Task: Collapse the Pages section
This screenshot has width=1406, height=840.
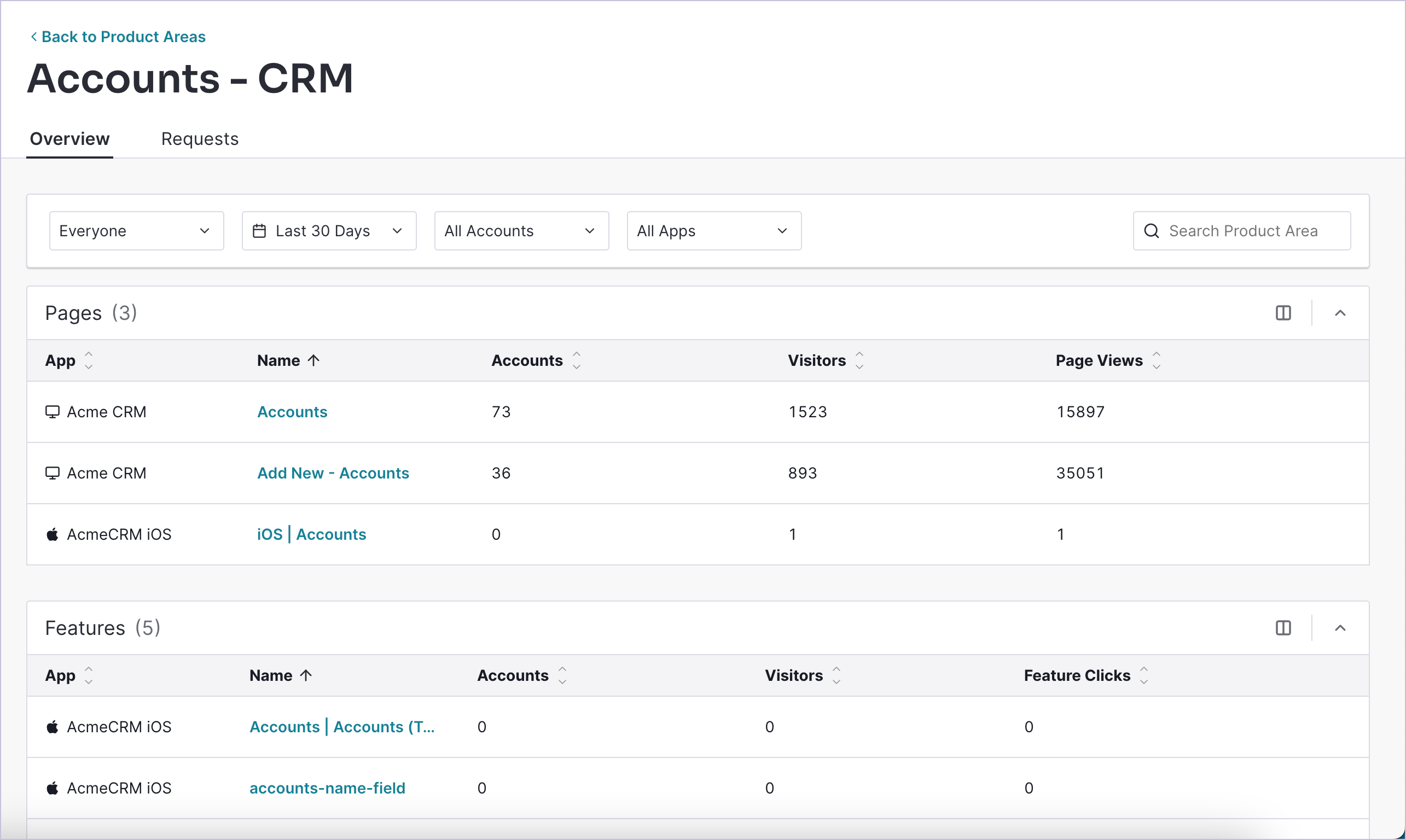Action: pos(1340,313)
